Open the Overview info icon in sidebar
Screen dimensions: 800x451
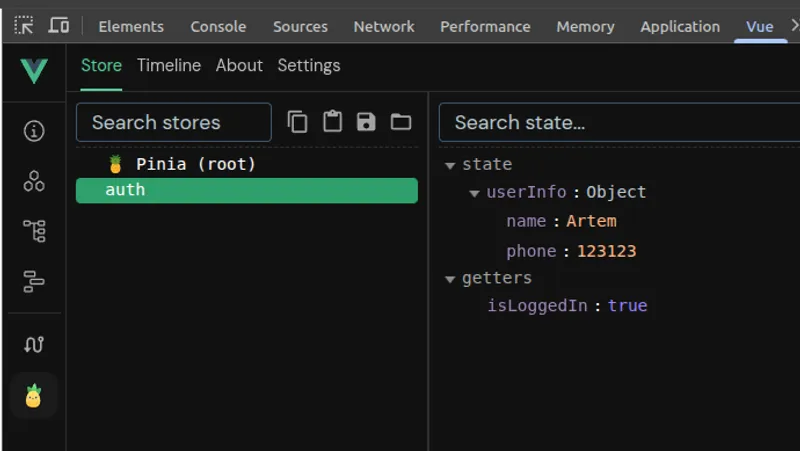[34, 131]
